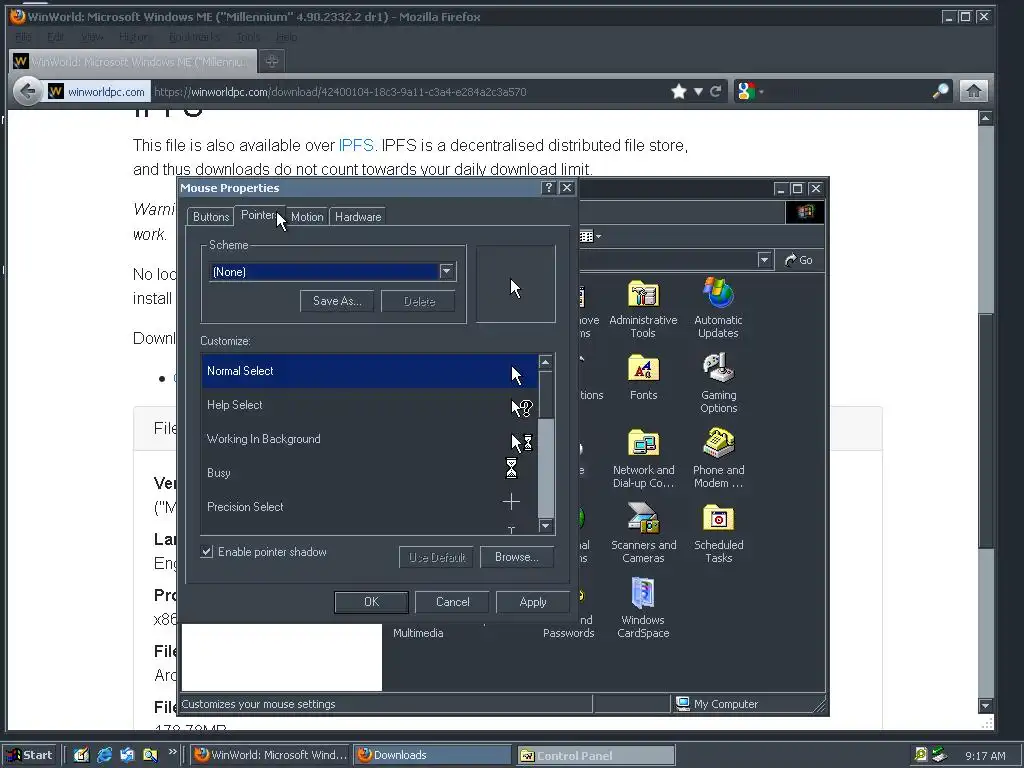Select Working In Background pointer row
1024x768 pixels.
(x=370, y=439)
